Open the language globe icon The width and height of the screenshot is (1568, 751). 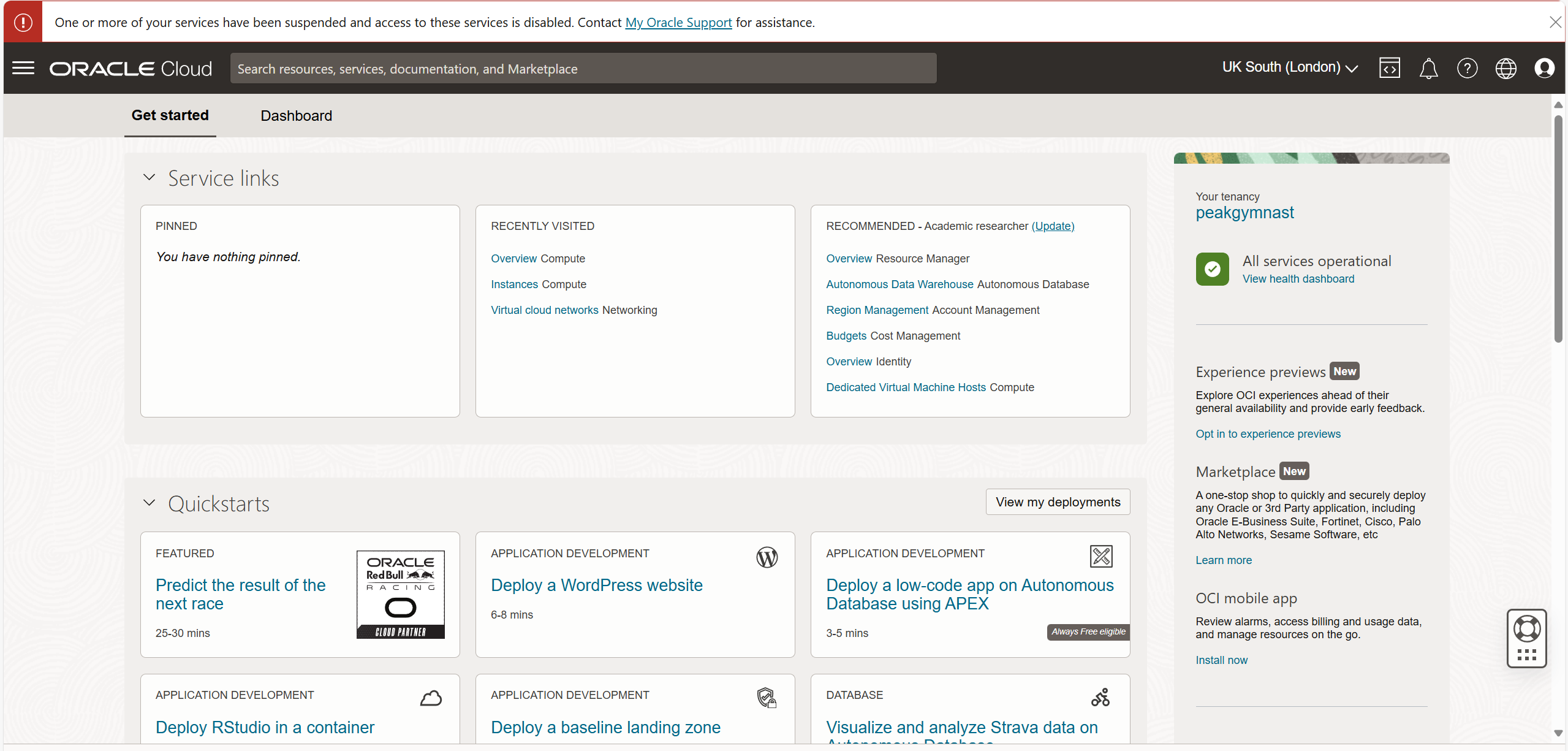pyautogui.click(x=1506, y=68)
